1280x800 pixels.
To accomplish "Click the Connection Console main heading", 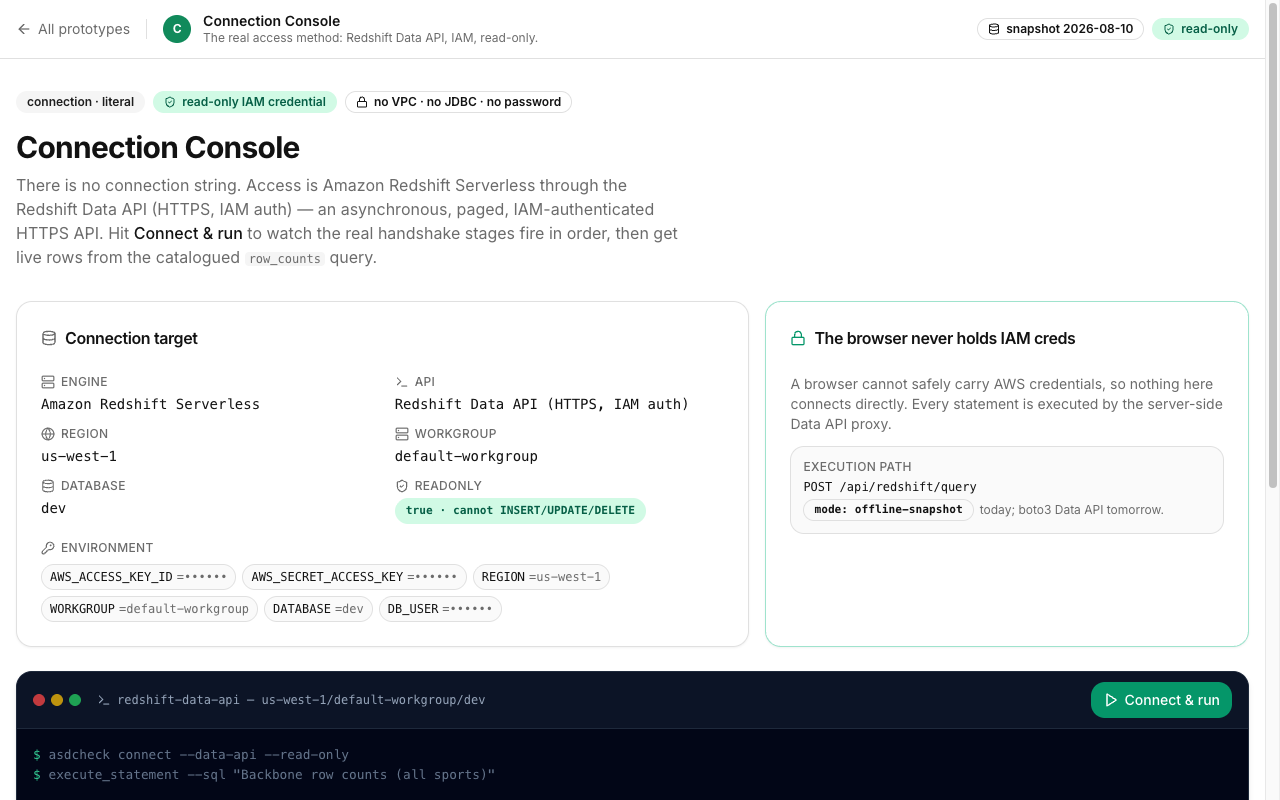I will point(158,148).
